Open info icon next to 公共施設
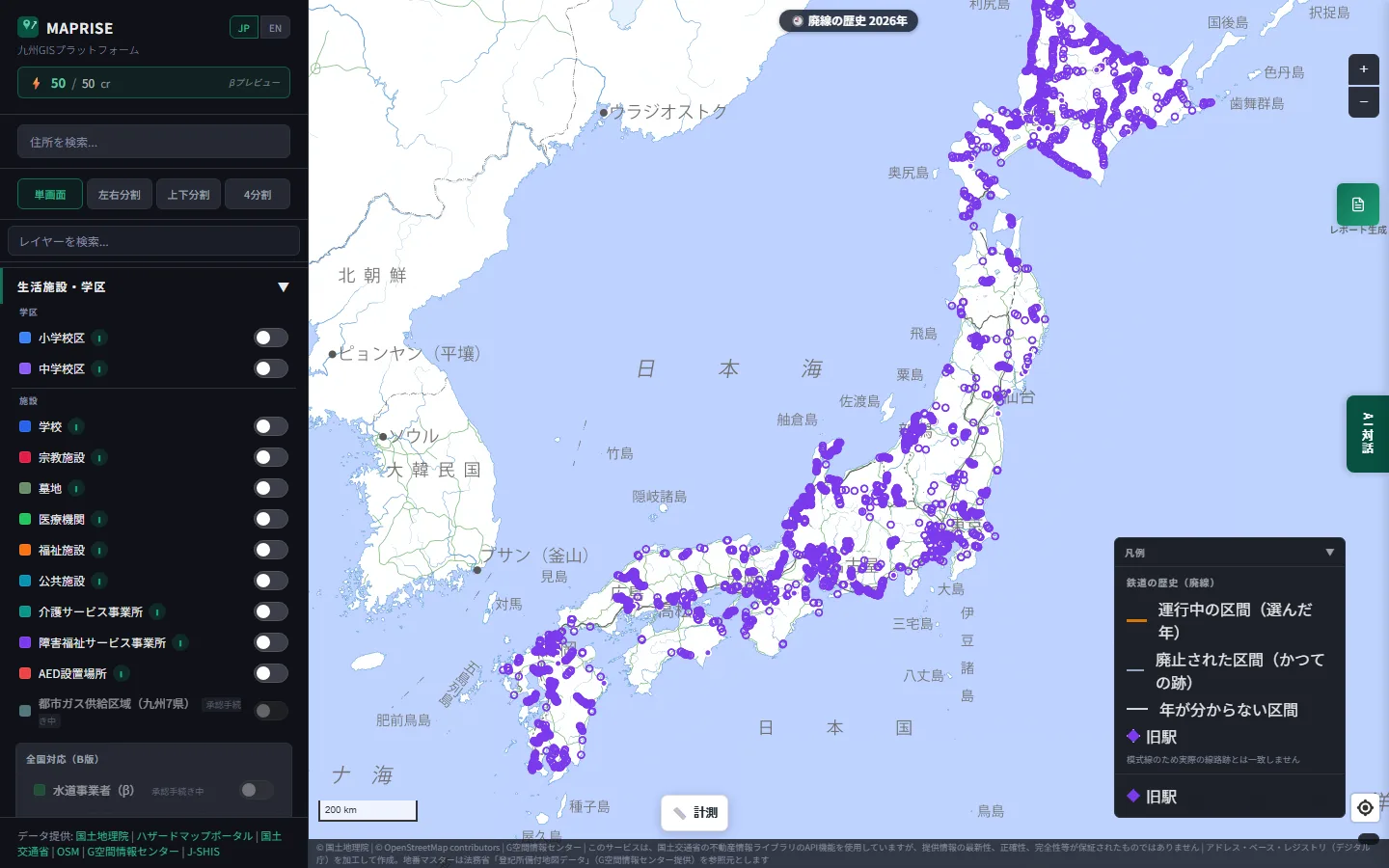This screenshot has height=868, width=1389. click(x=99, y=582)
